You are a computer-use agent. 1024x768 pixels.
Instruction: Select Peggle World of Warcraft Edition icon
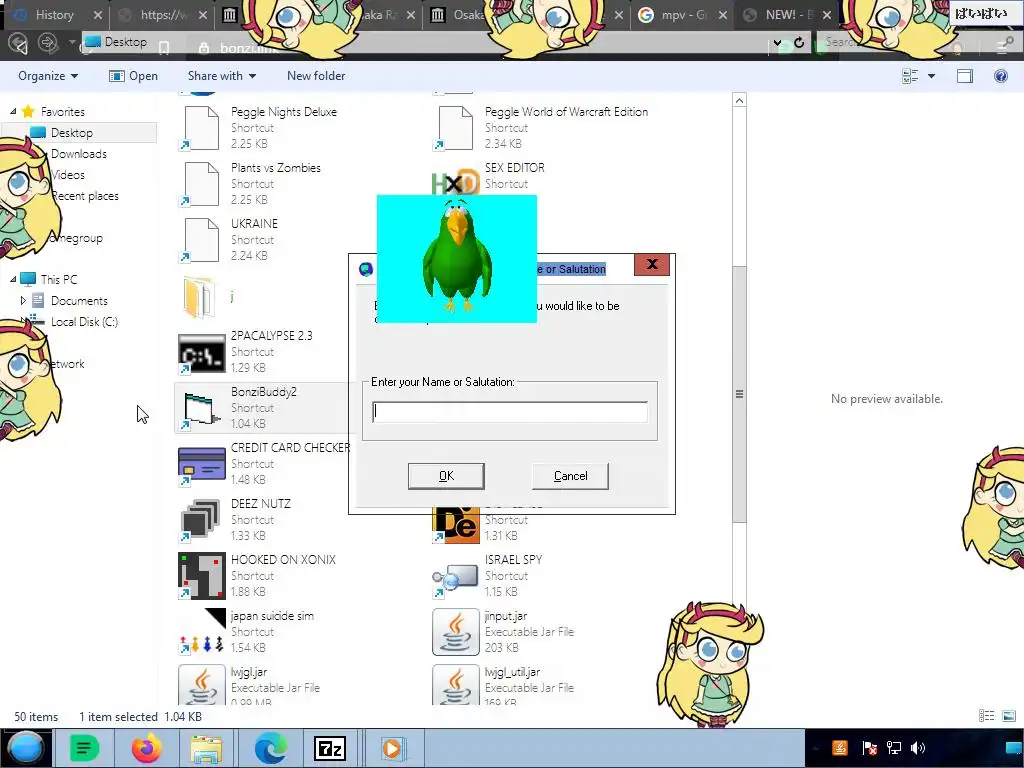(x=455, y=128)
